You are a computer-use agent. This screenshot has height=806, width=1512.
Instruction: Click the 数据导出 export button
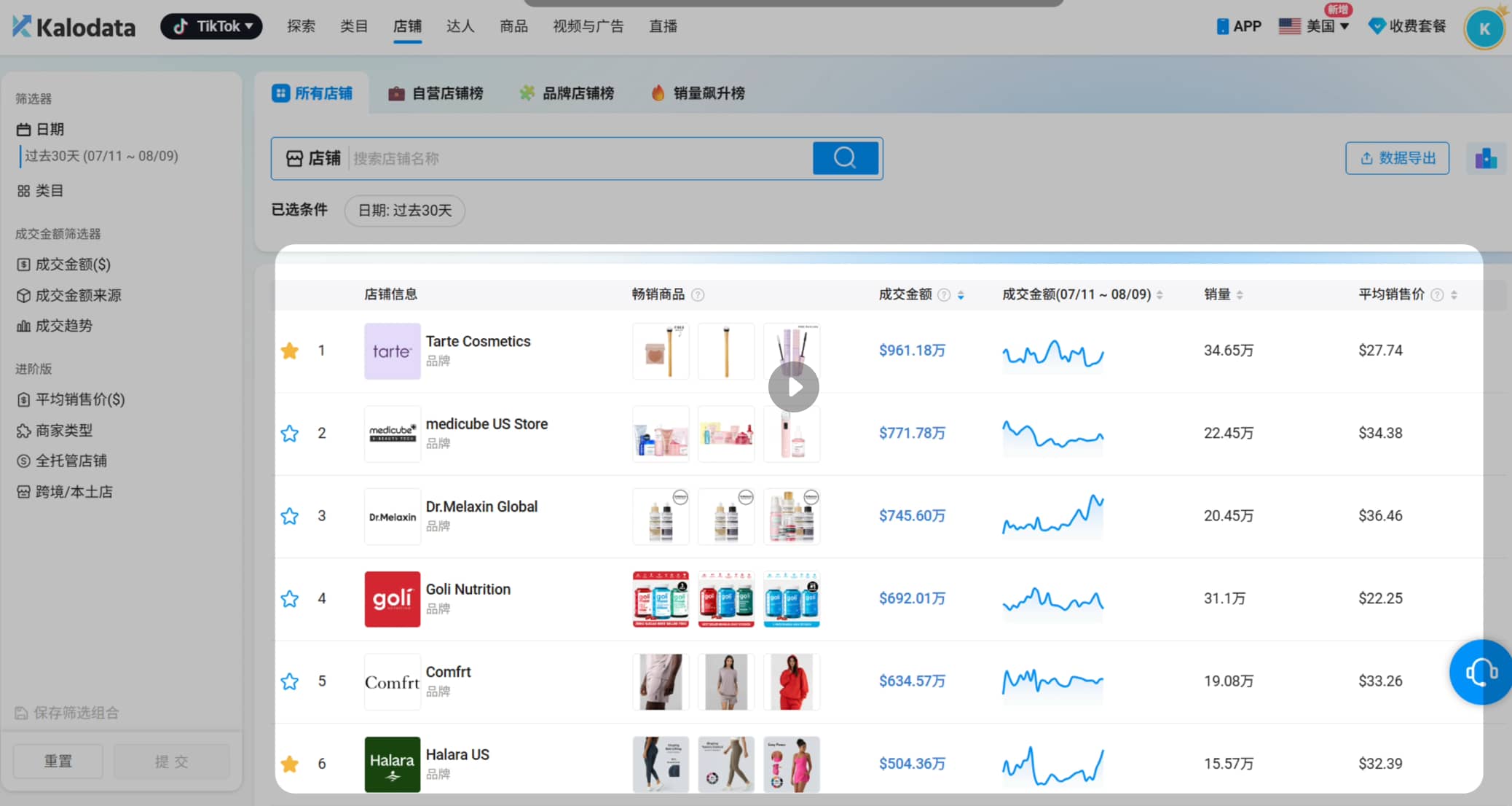1397,158
